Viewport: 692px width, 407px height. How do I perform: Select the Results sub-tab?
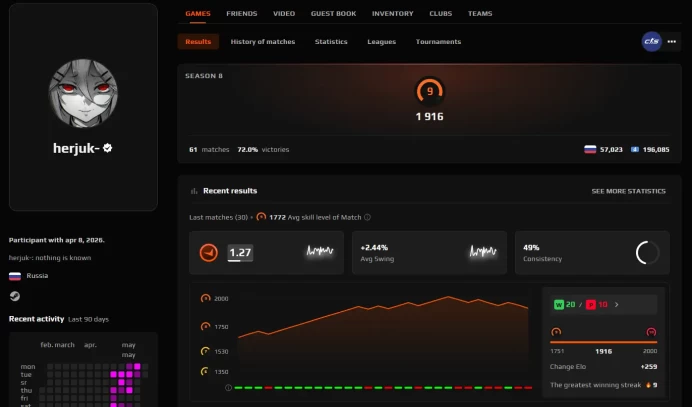(198, 41)
